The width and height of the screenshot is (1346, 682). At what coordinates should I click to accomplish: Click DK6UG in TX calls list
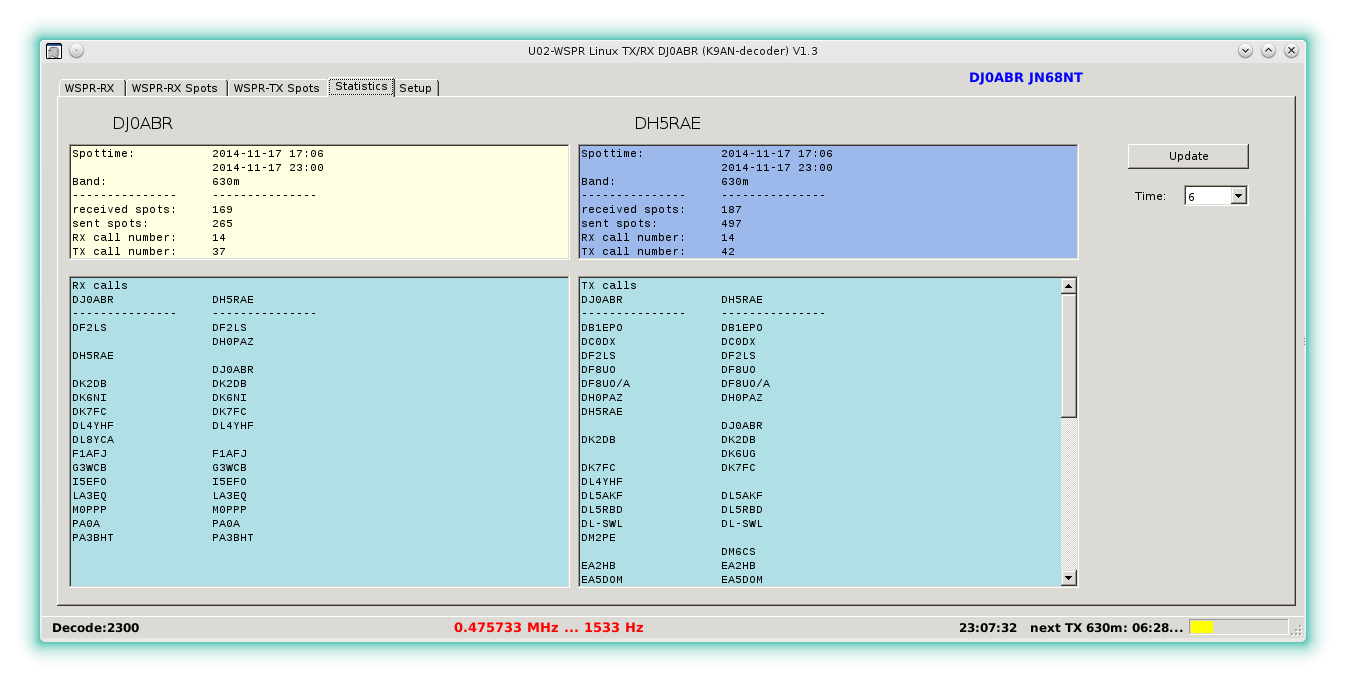739,454
